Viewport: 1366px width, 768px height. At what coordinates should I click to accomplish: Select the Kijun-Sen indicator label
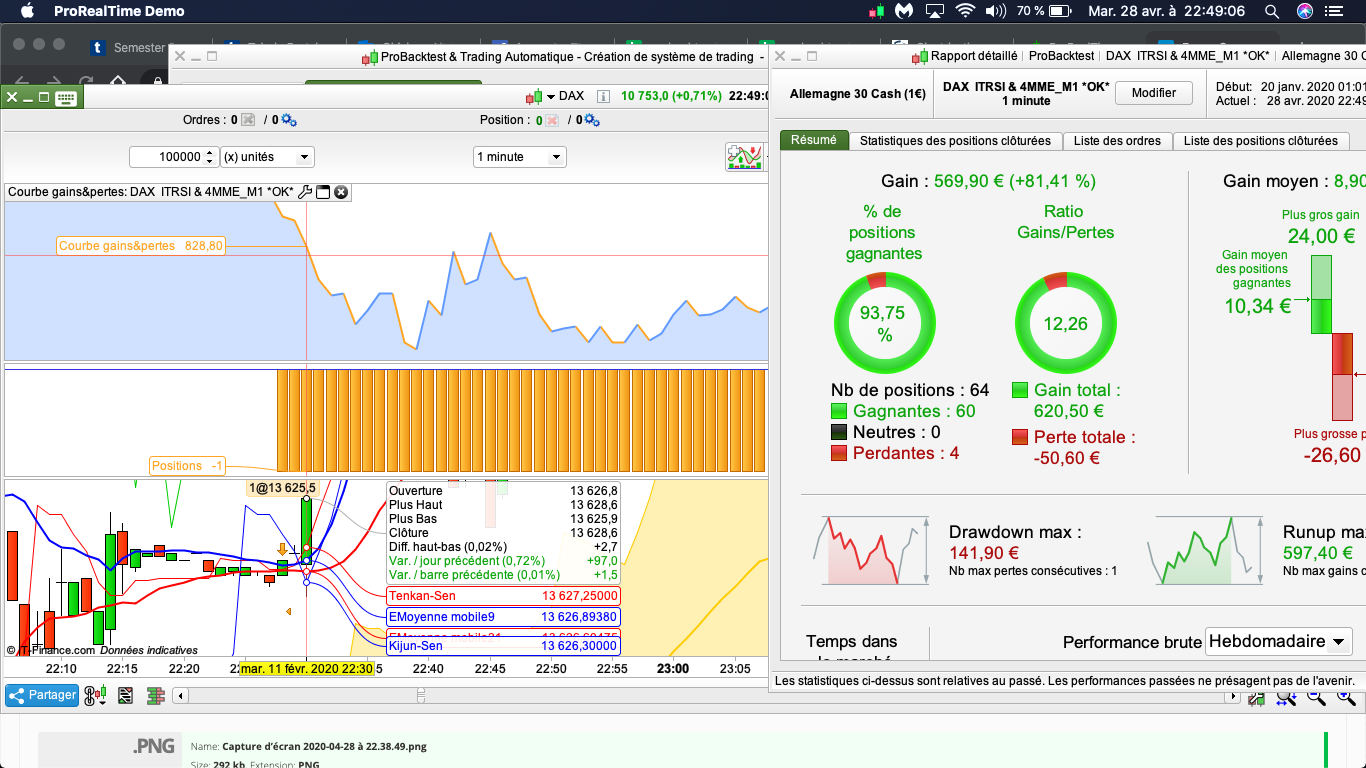click(504, 646)
